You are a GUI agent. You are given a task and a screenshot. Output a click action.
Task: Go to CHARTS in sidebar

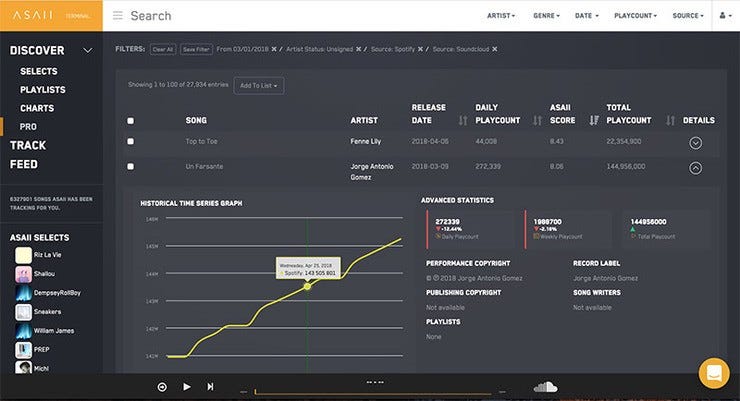(37, 108)
